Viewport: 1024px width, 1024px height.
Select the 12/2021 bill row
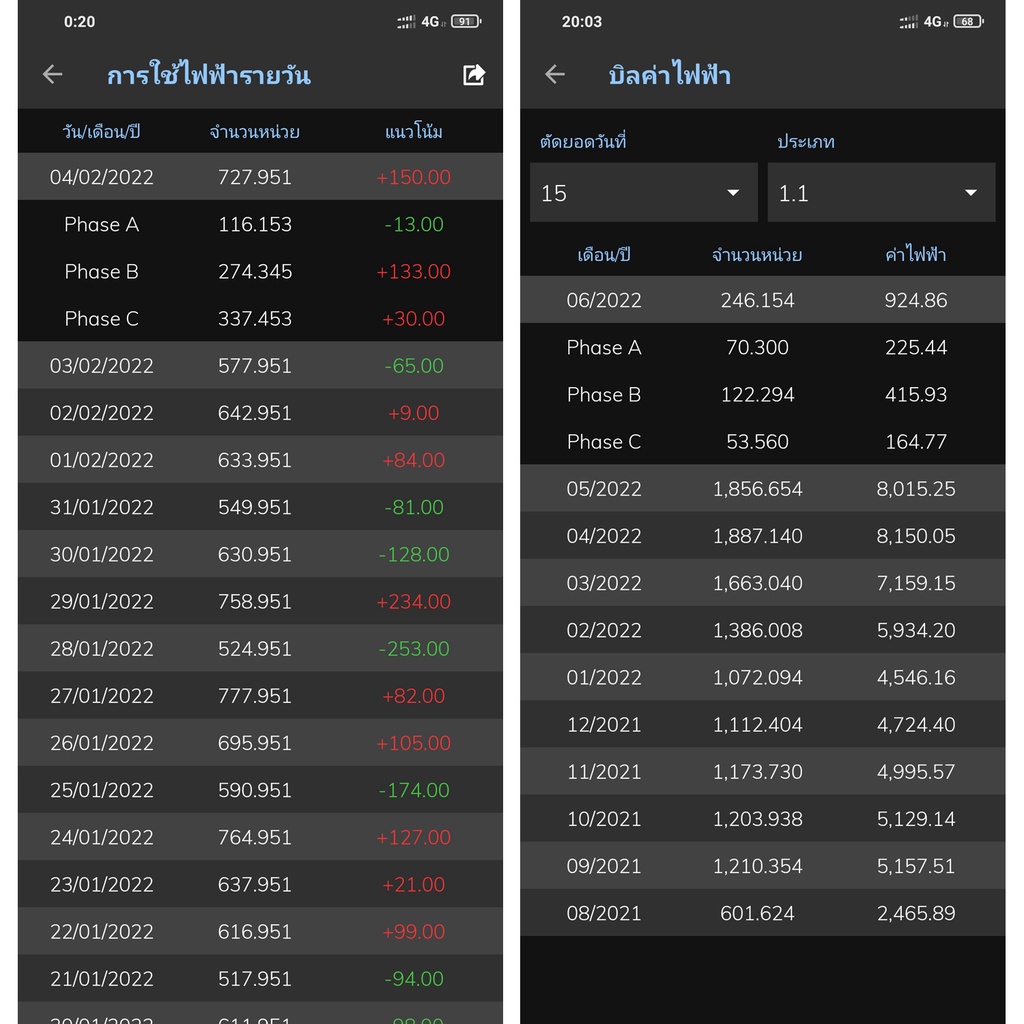[762, 725]
